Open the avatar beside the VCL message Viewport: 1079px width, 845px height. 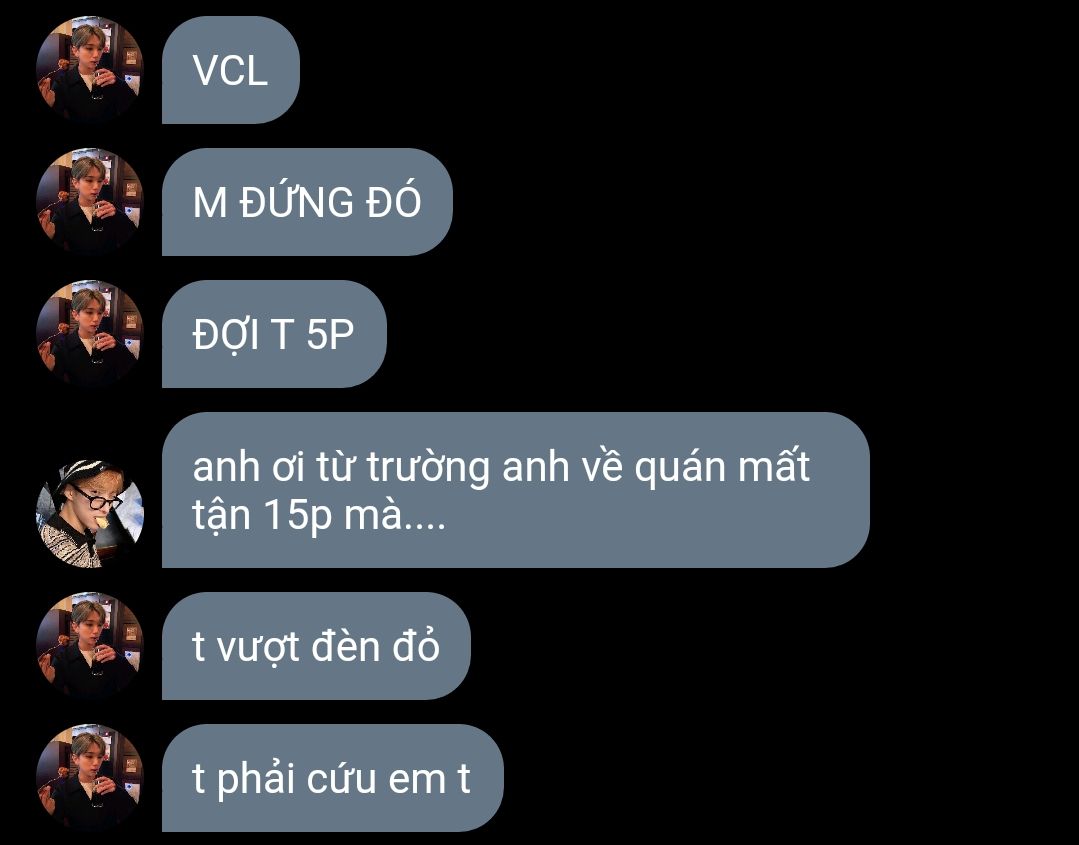coord(89,70)
